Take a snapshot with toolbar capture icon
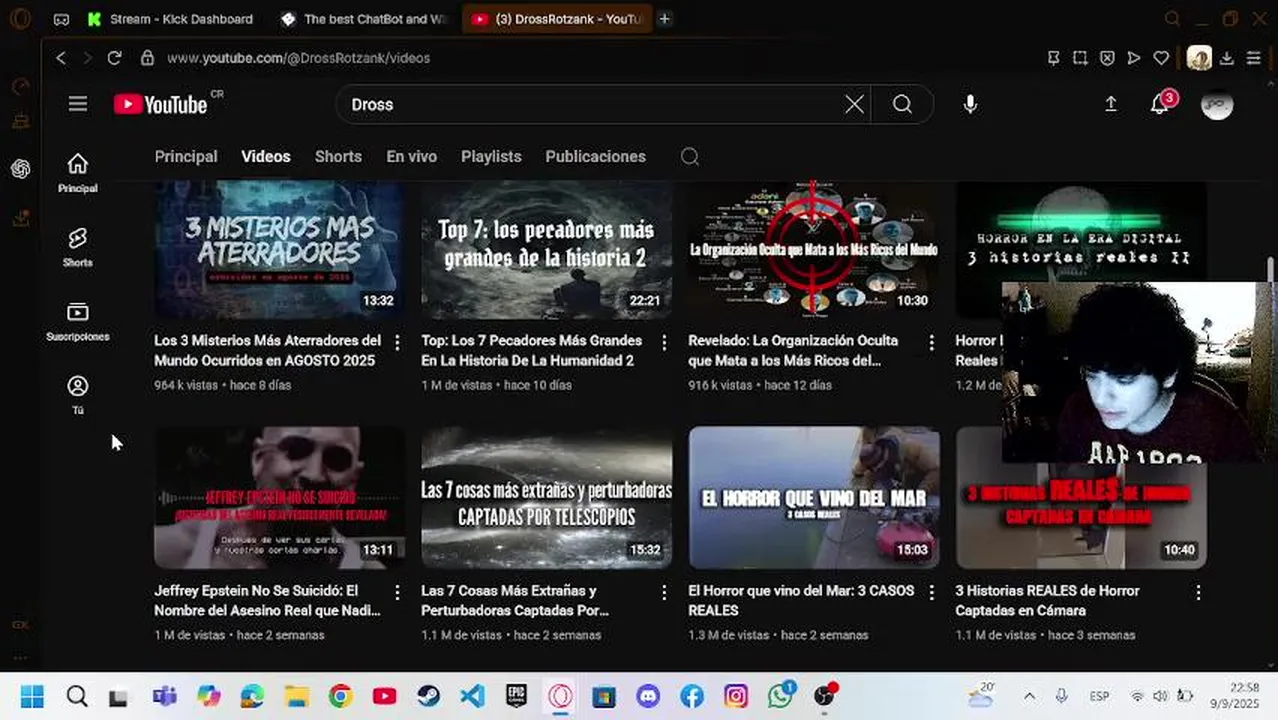 [x=1080, y=58]
